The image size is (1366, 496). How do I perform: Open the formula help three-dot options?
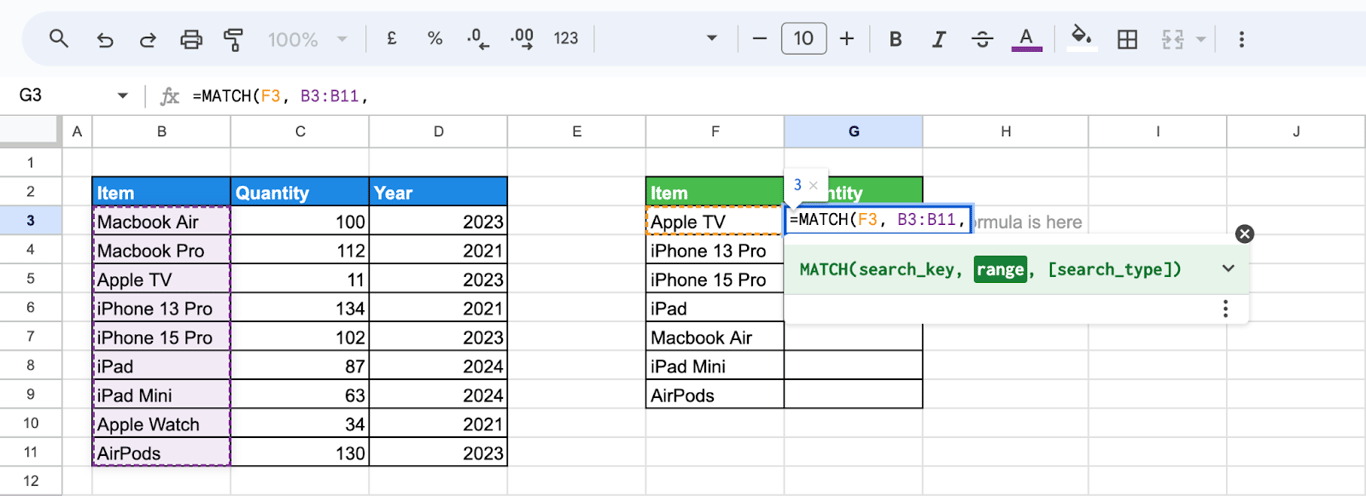coord(1226,309)
